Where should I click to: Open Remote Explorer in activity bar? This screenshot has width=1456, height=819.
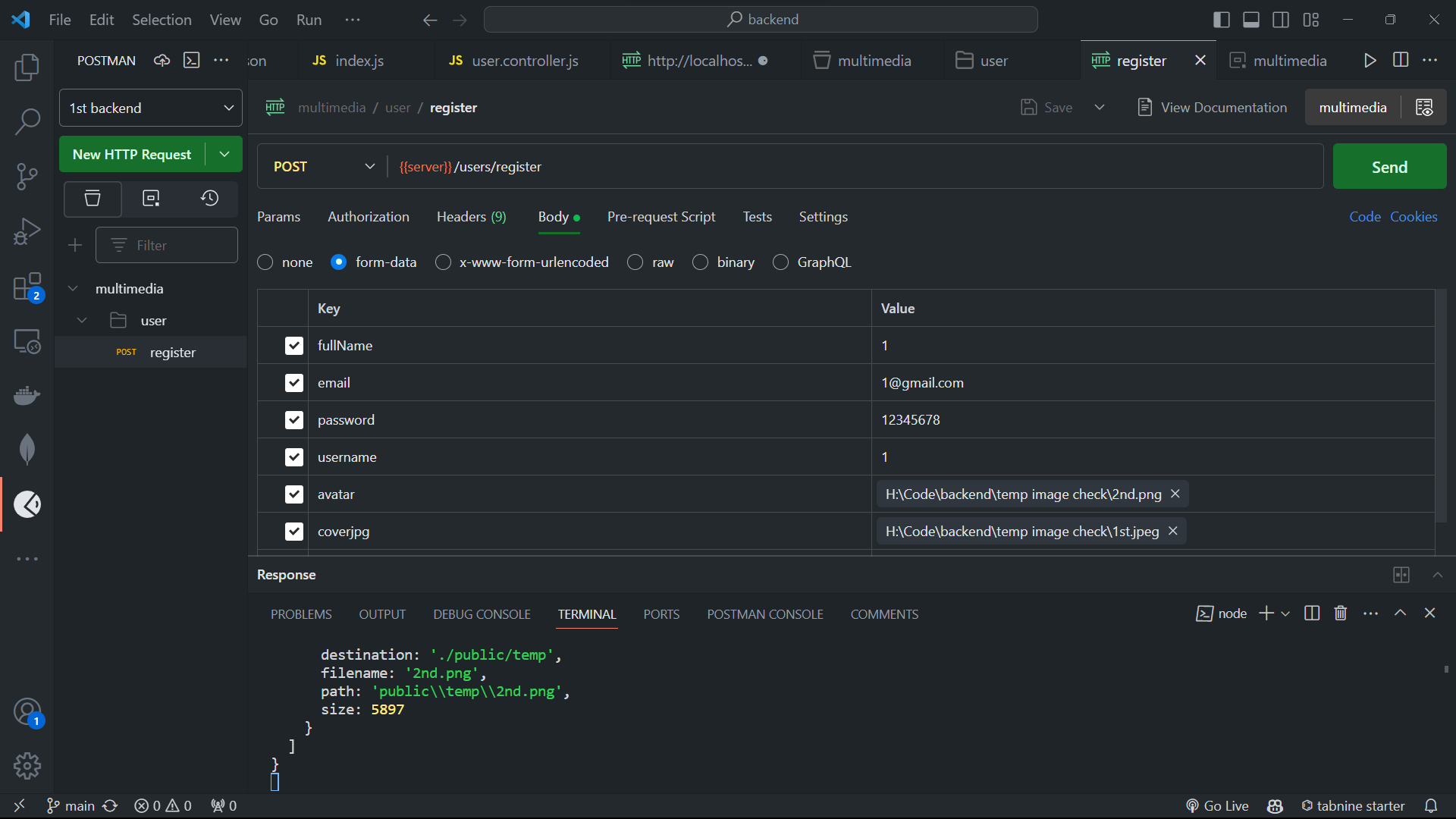pos(27,341)
